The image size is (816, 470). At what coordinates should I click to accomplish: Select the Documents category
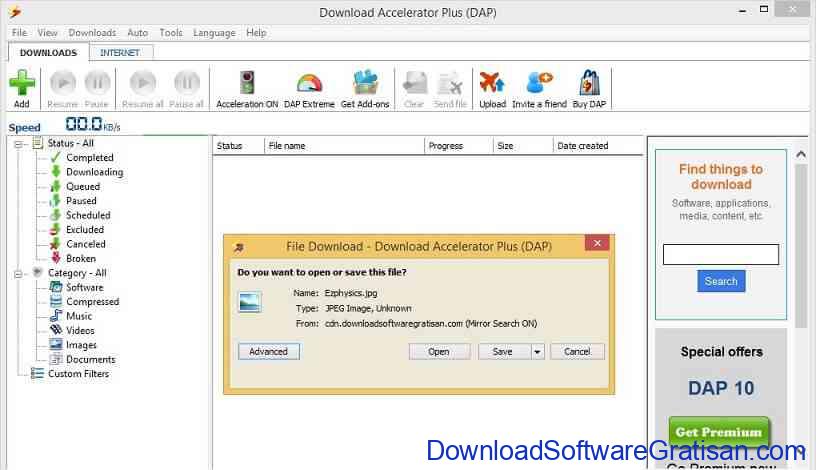[x=91, y=359]
